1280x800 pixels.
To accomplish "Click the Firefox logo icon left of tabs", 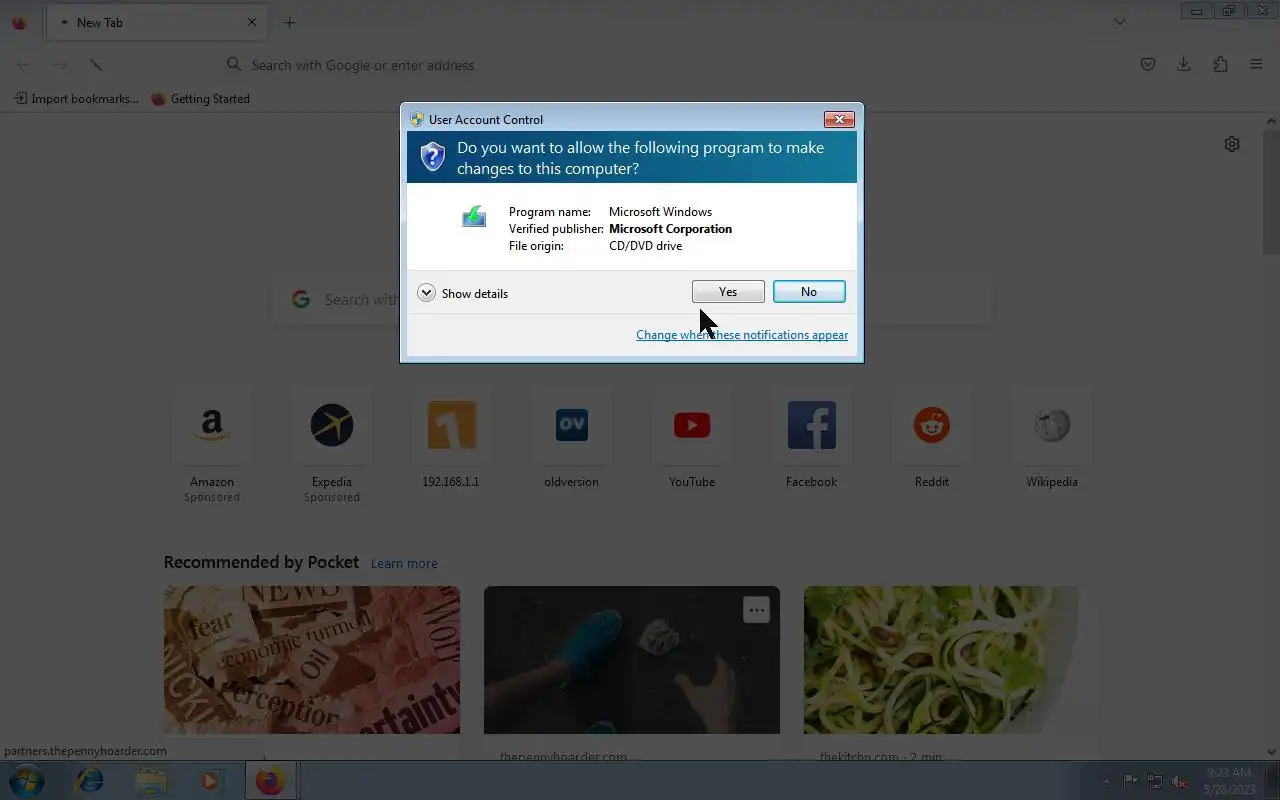I will tap(19, 22).
